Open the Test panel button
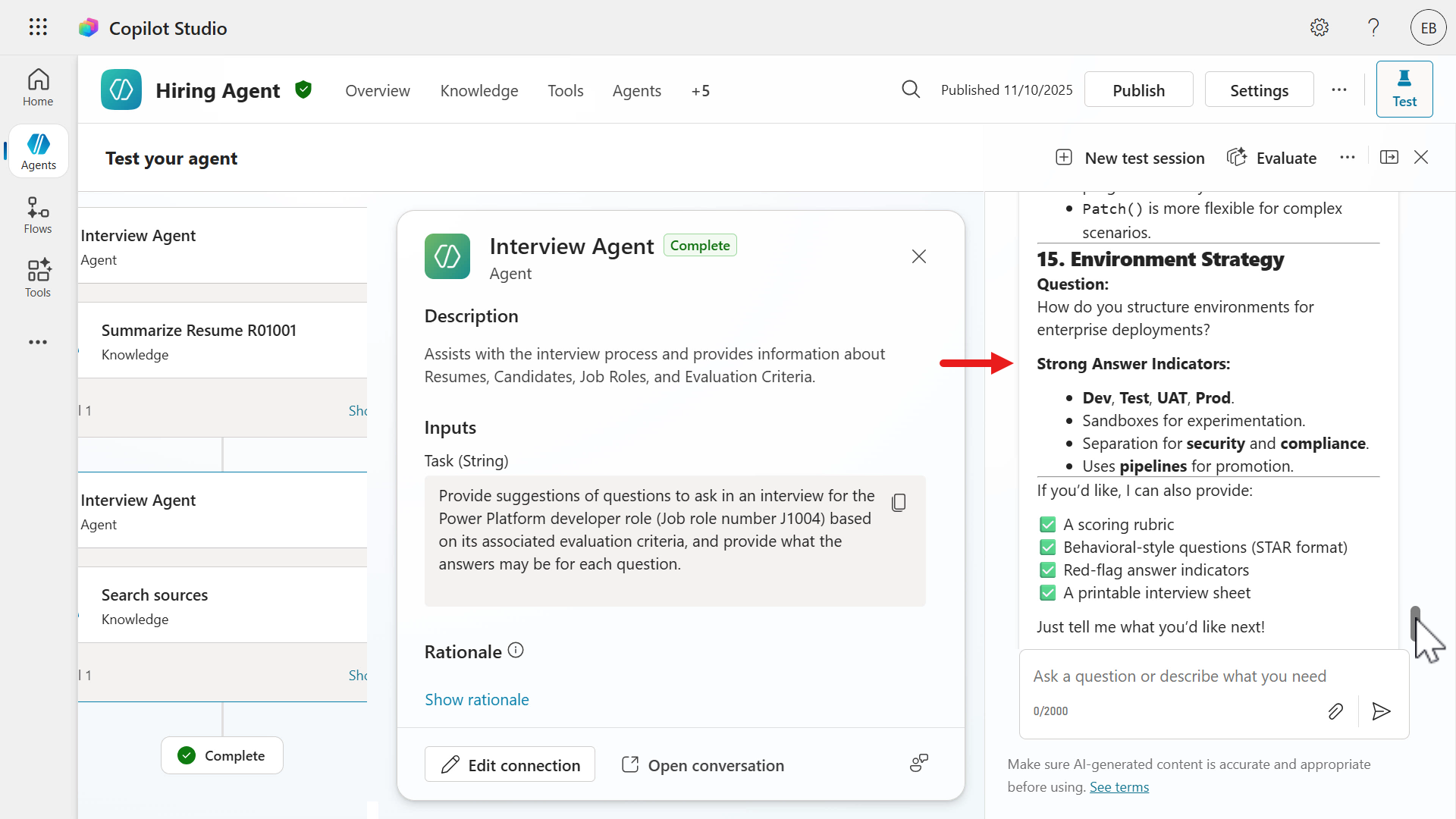The height and width of the screenshot is (819, 1456). point(1404,89)
